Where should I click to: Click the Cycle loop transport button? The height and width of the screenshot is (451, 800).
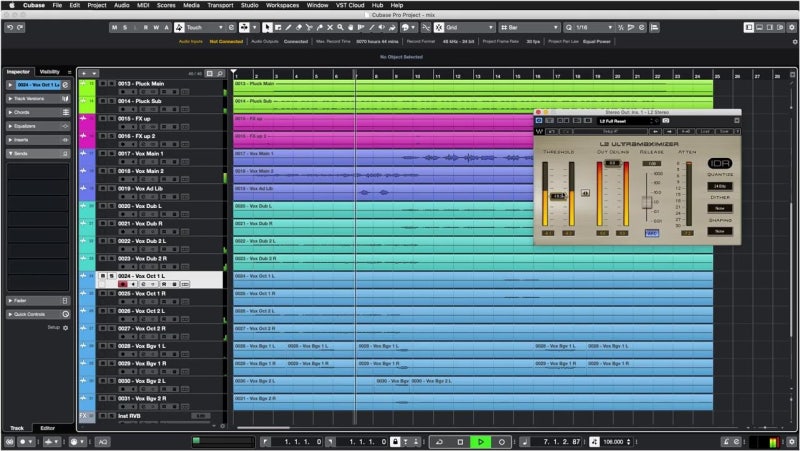tap(439, 442)
